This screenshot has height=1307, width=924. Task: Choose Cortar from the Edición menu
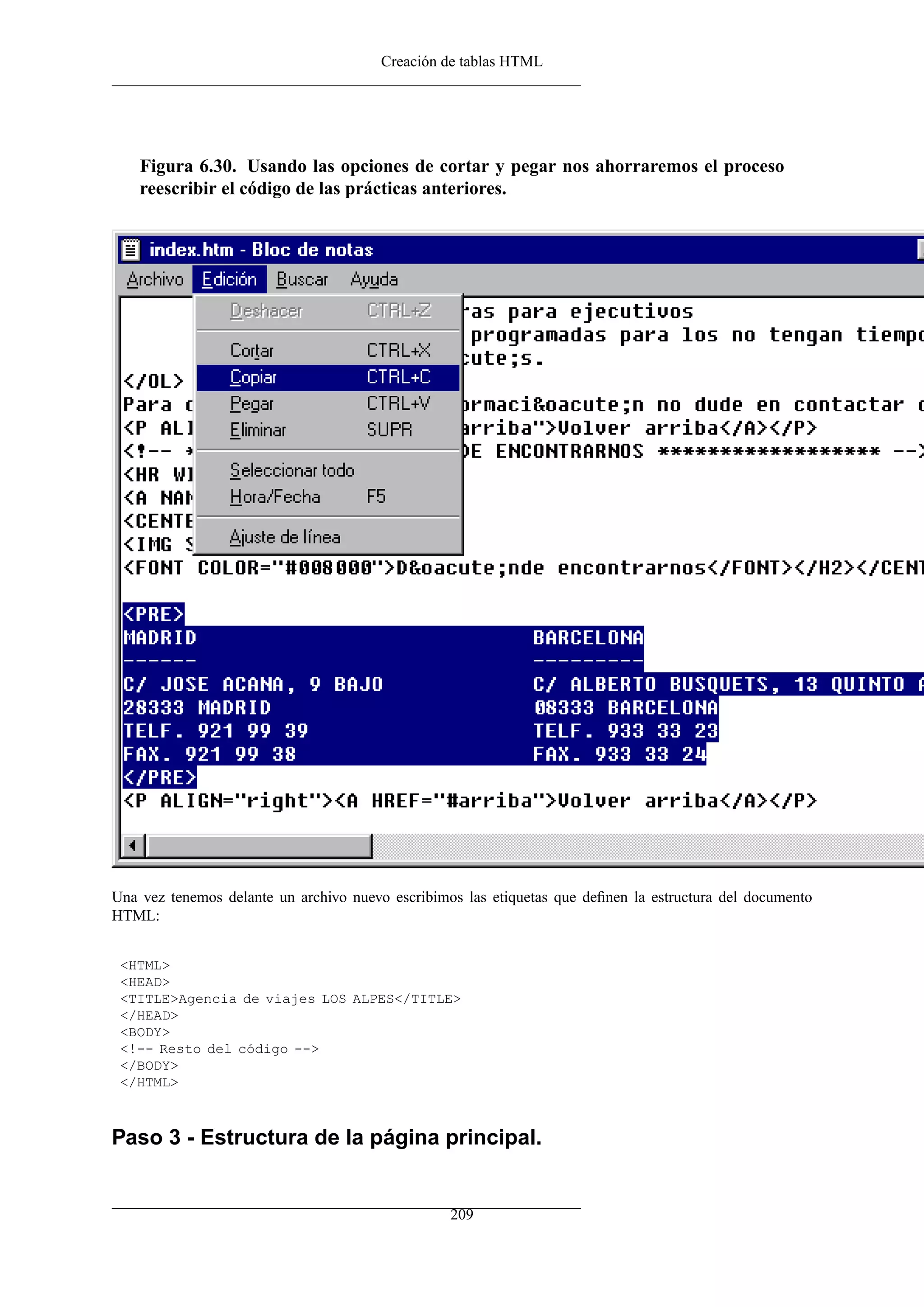[328, 350]
